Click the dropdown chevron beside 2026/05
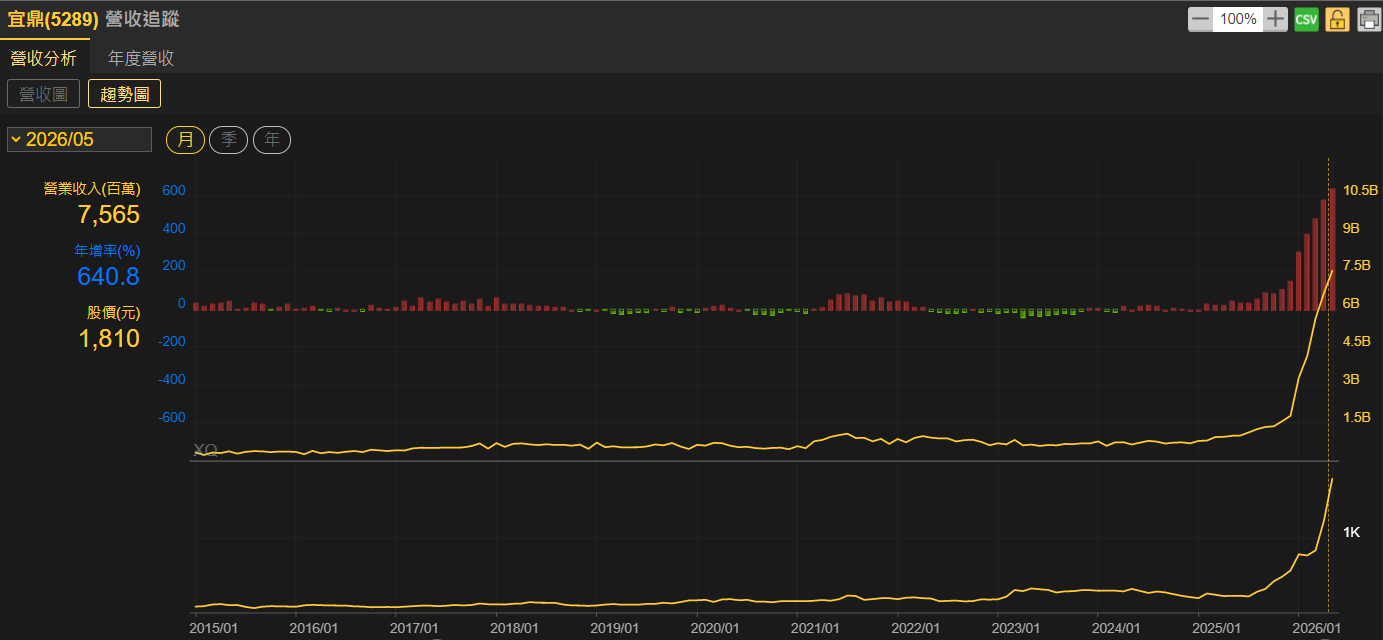This screenshot has width=1383, height=640. [16, 140]
